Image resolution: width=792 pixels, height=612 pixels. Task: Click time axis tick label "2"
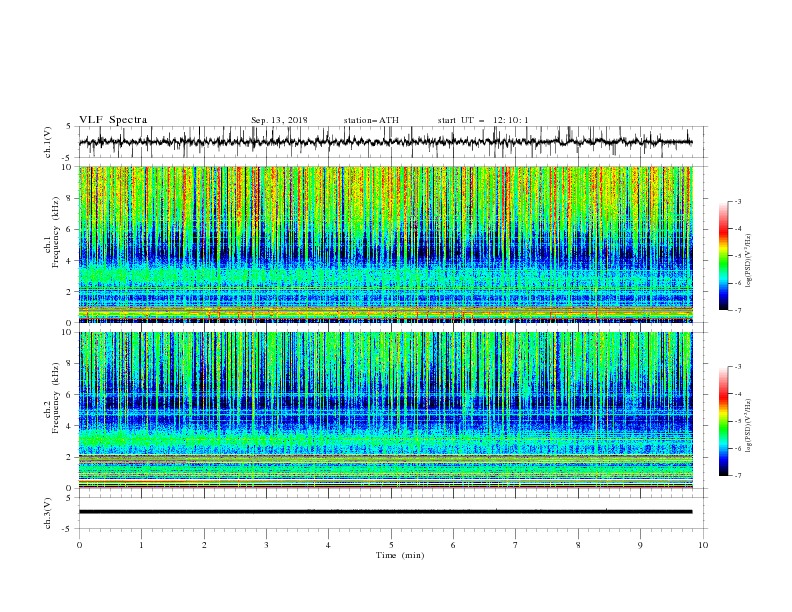(204, 545)
